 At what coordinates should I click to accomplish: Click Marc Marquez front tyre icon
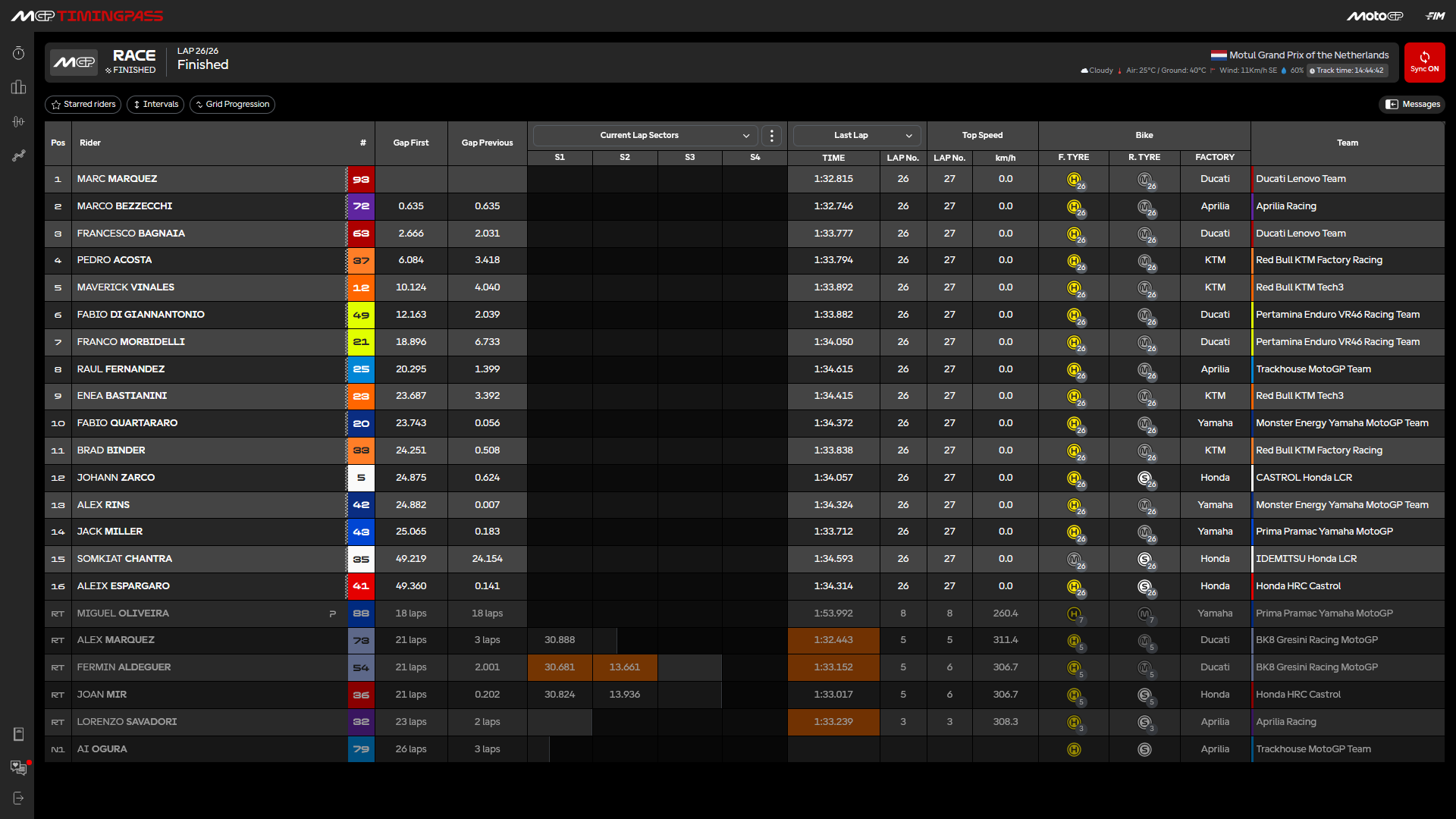pyautogui.click(x=1074, y=180)
